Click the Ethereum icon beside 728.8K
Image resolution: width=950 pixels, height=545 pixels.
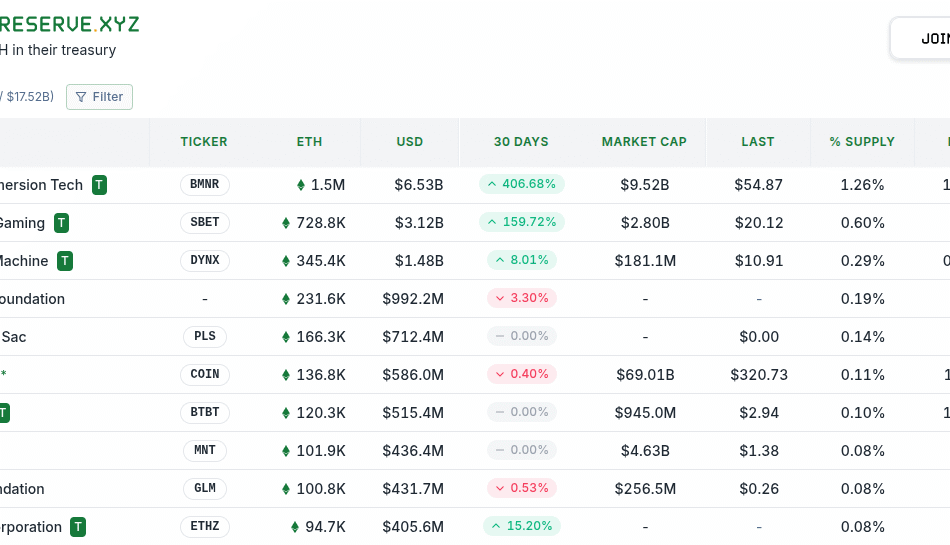[x=286, y=223]
